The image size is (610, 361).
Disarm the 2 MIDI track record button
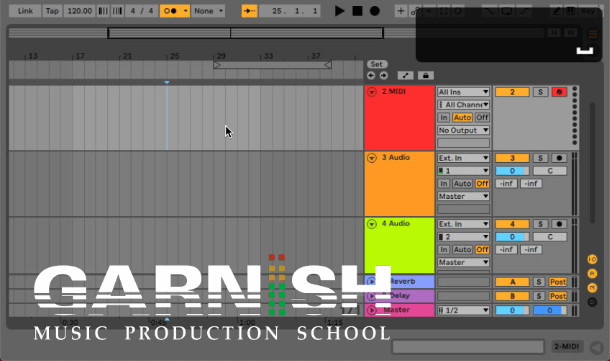pos(559,92)
